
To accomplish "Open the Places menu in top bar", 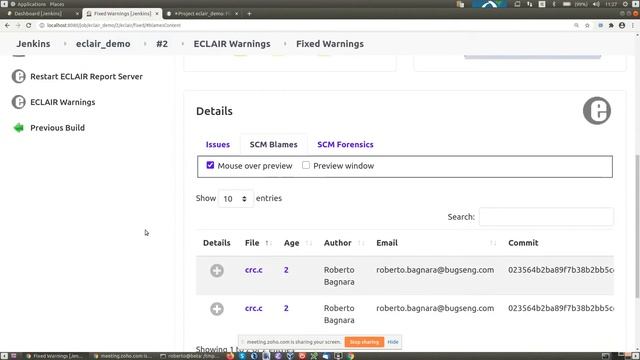I will pyautogui.click(x=57, y=4).
